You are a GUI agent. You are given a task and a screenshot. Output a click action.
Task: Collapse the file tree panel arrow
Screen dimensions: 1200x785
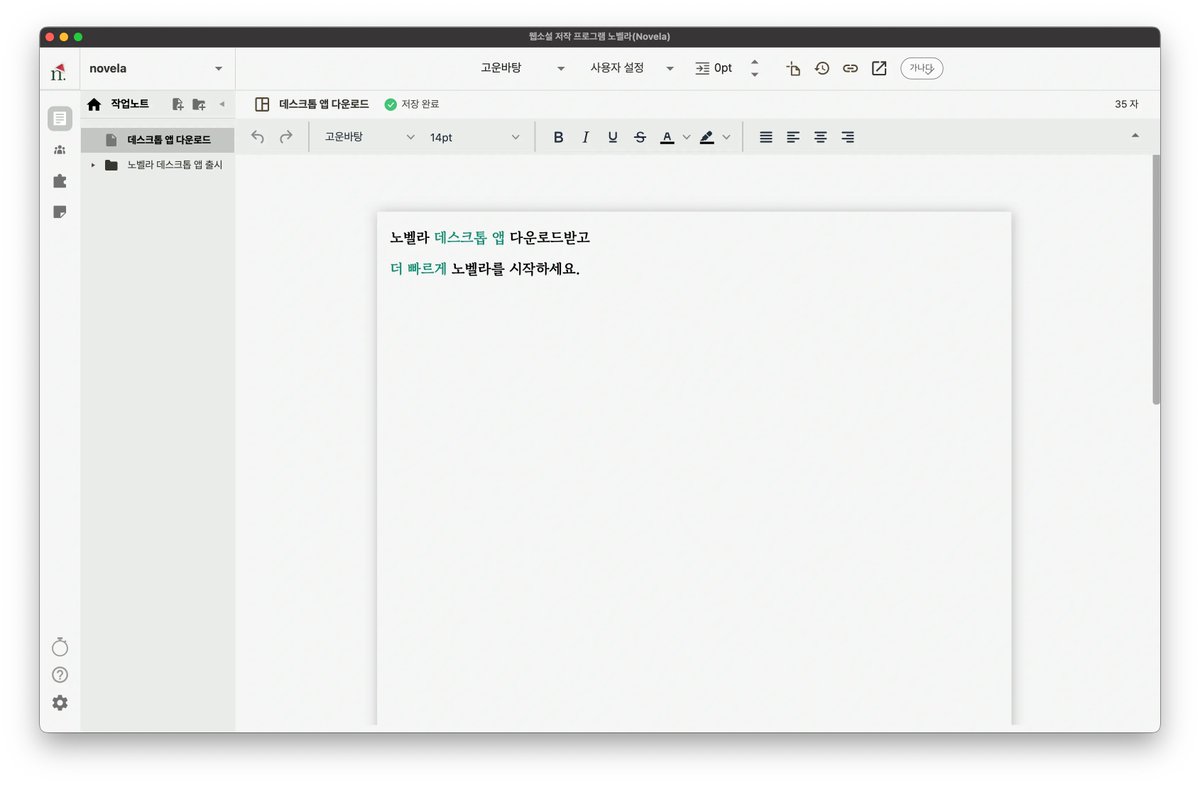click(x=222, y=104)
